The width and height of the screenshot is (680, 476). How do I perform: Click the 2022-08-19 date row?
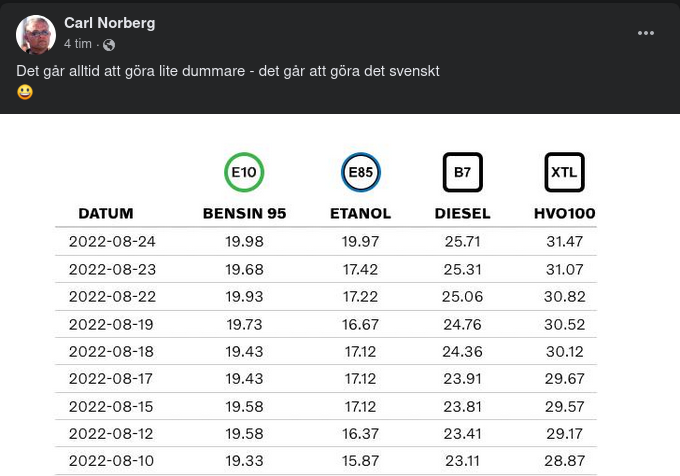pyautogui.click(x=112, y=324)
